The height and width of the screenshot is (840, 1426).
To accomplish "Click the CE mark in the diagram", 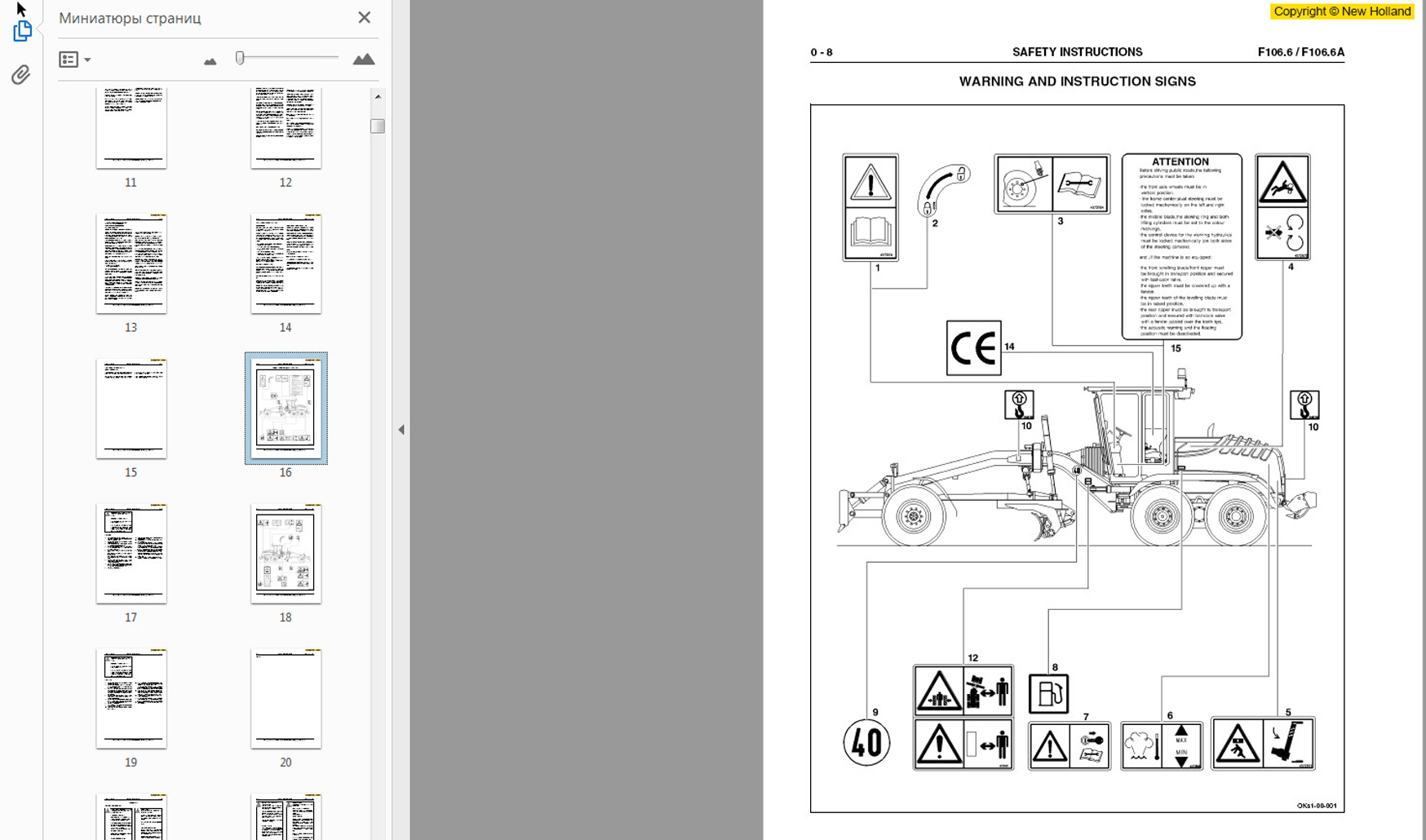I will [973, 348].
